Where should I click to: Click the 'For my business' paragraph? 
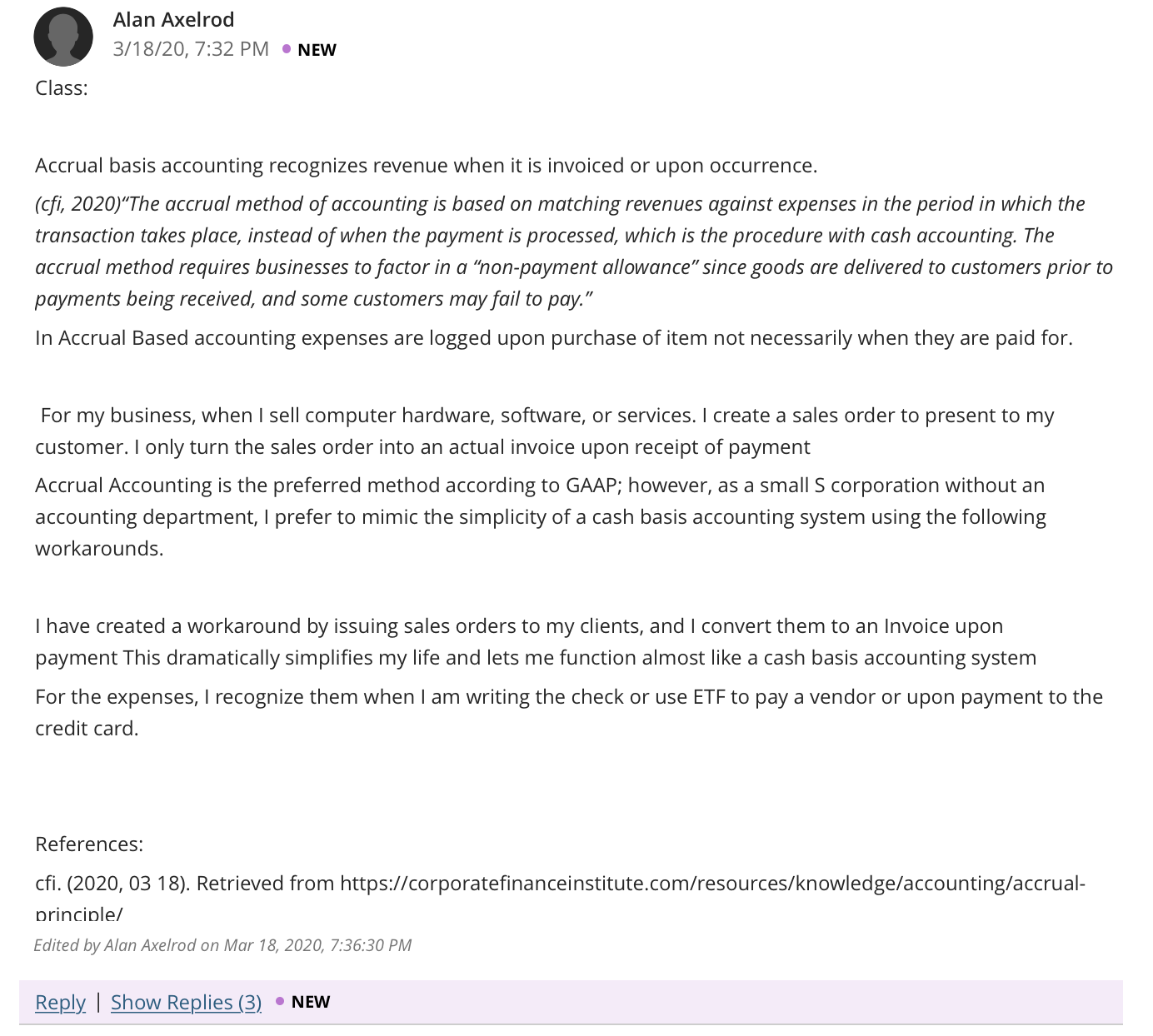[545, 431]
